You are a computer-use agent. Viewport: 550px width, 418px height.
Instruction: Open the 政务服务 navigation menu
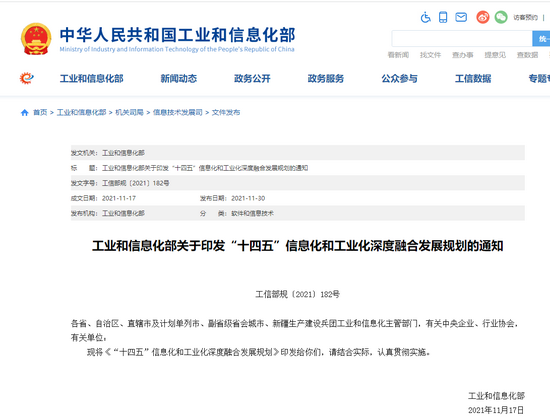[326, 79]
